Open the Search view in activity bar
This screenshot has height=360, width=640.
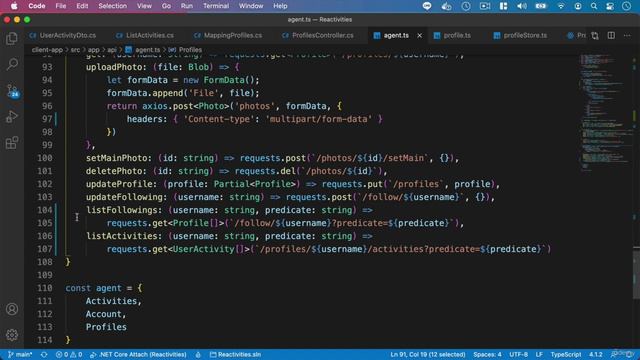click(x=12, y=64)
